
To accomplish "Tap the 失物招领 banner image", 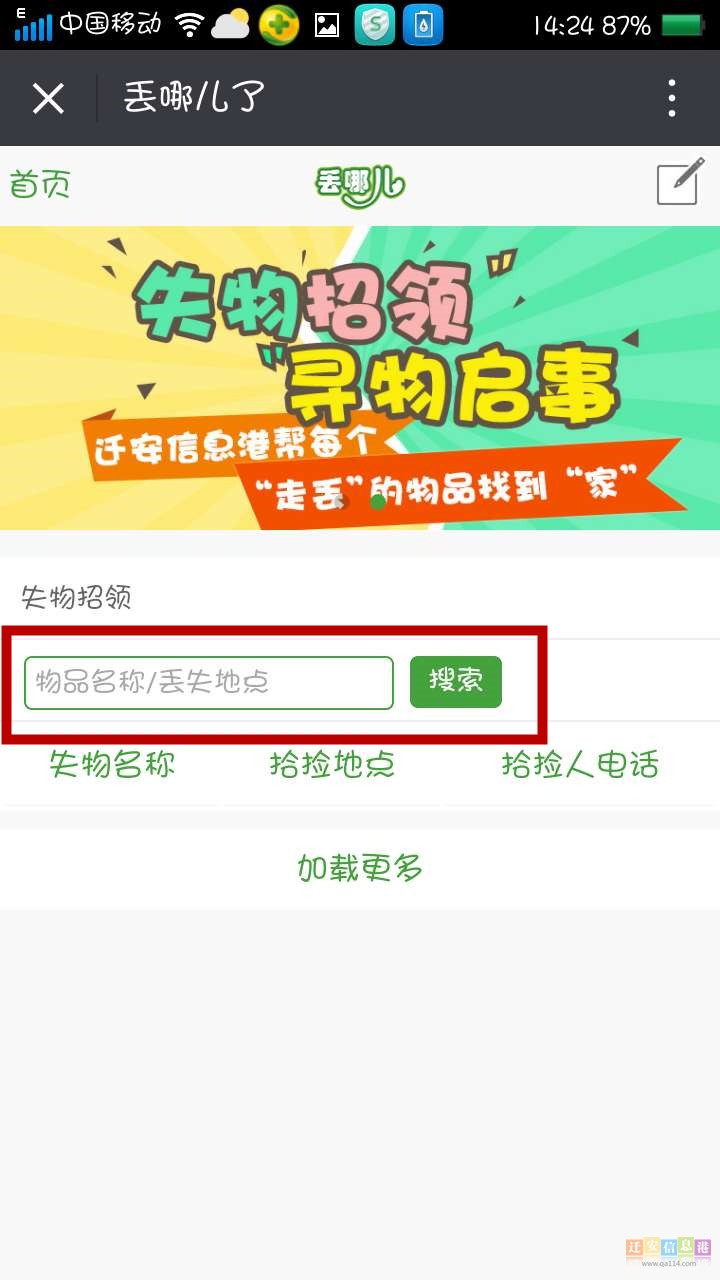I will click(360, 378).
